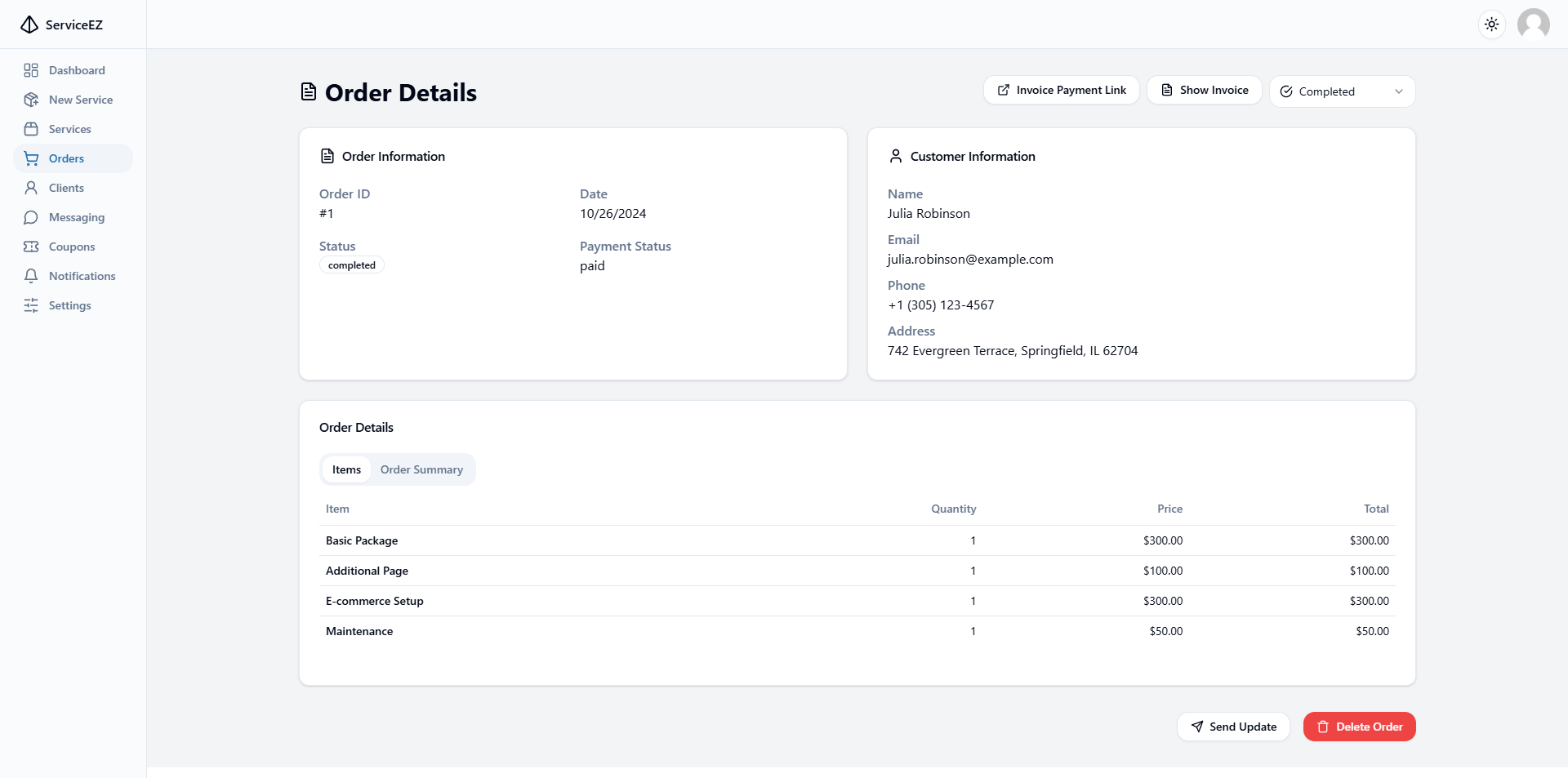
Task: Select the Items tab
Action: 346,469
